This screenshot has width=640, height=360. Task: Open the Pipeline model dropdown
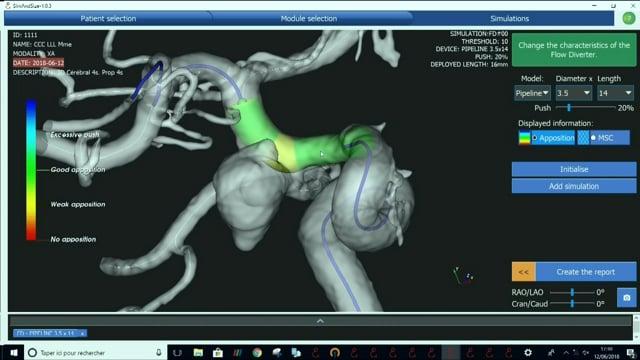532,93
